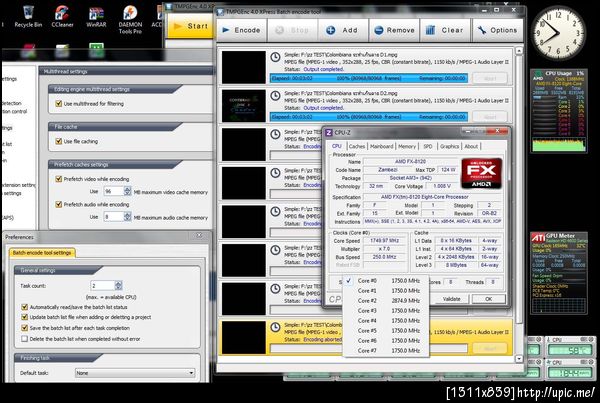Switch to the Caches tab in CPU-Z
Viewport: 600px width, 403px height.
click(x=357, y=146)
